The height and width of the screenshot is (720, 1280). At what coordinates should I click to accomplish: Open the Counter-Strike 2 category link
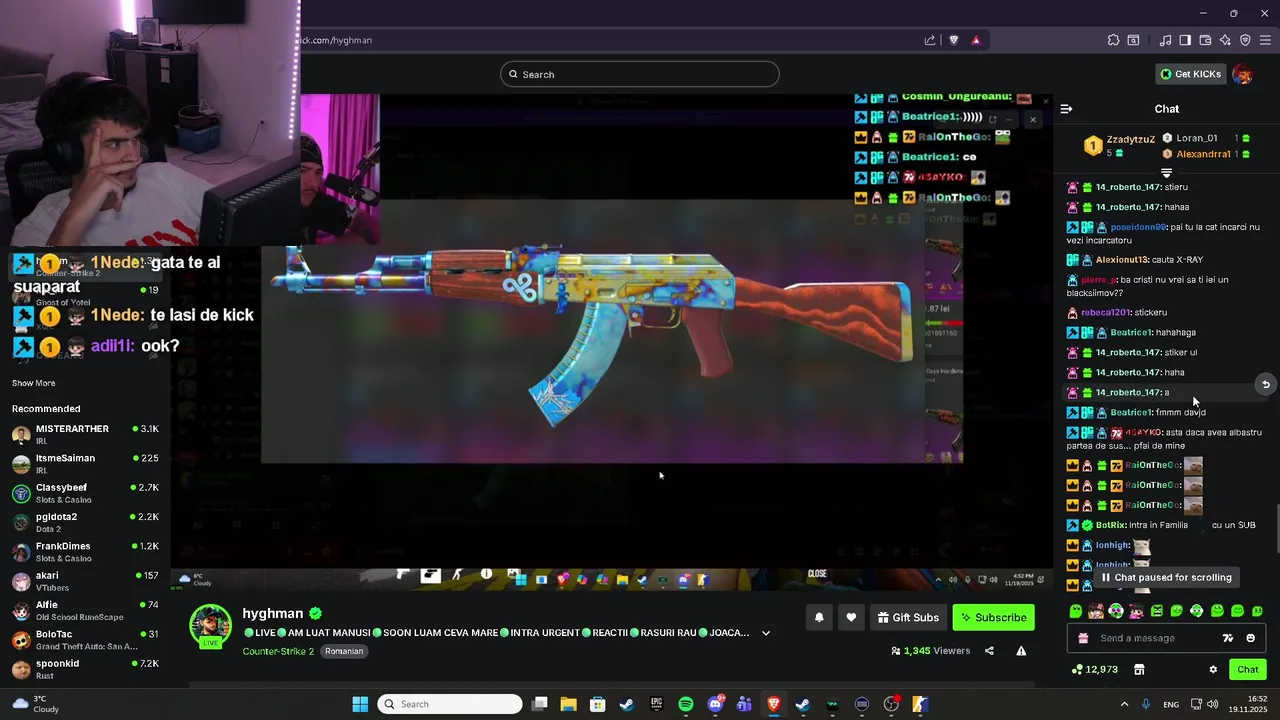click(278, 651)
